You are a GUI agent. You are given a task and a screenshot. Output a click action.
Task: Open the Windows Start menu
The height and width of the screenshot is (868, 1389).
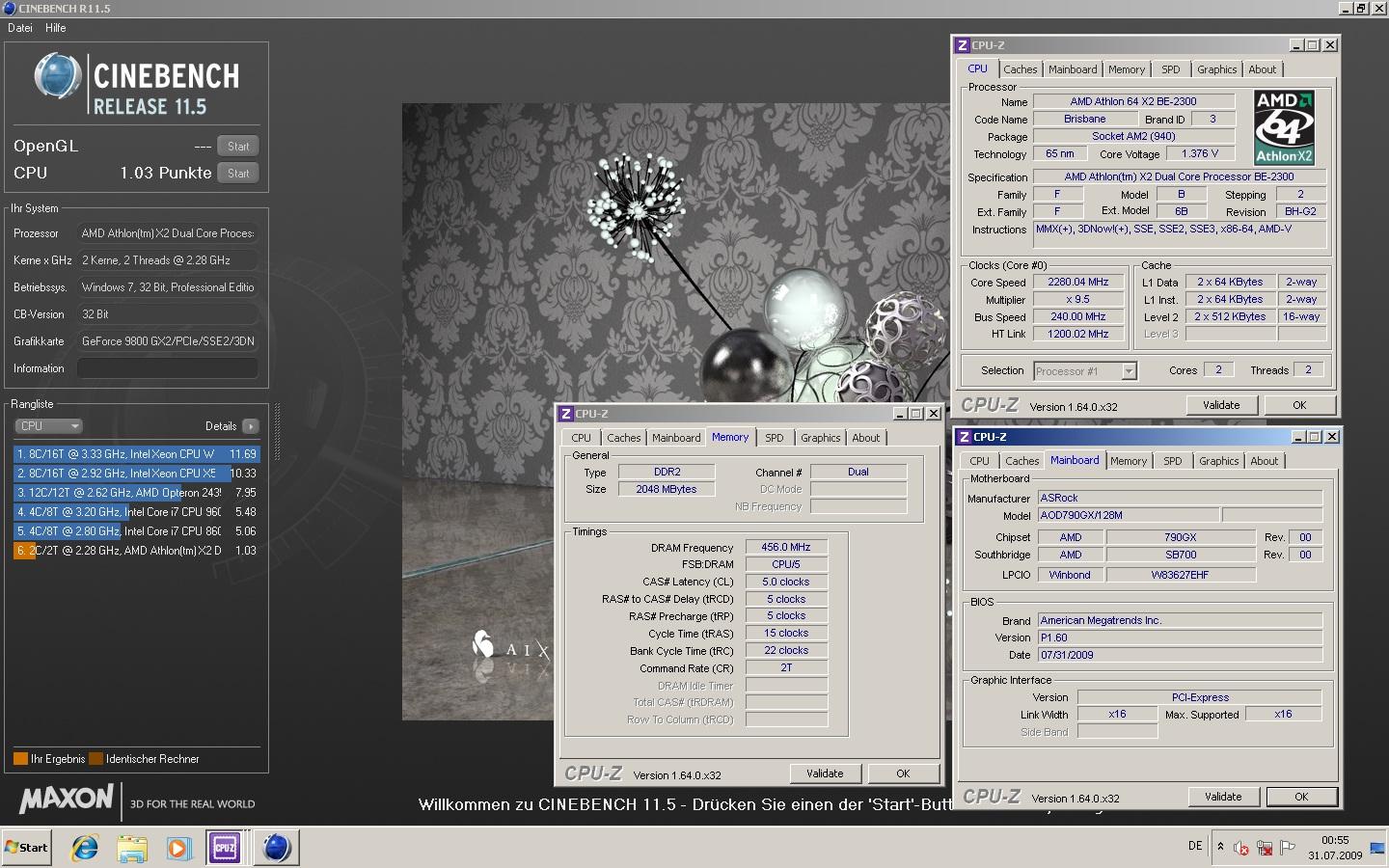click(27, 848)
